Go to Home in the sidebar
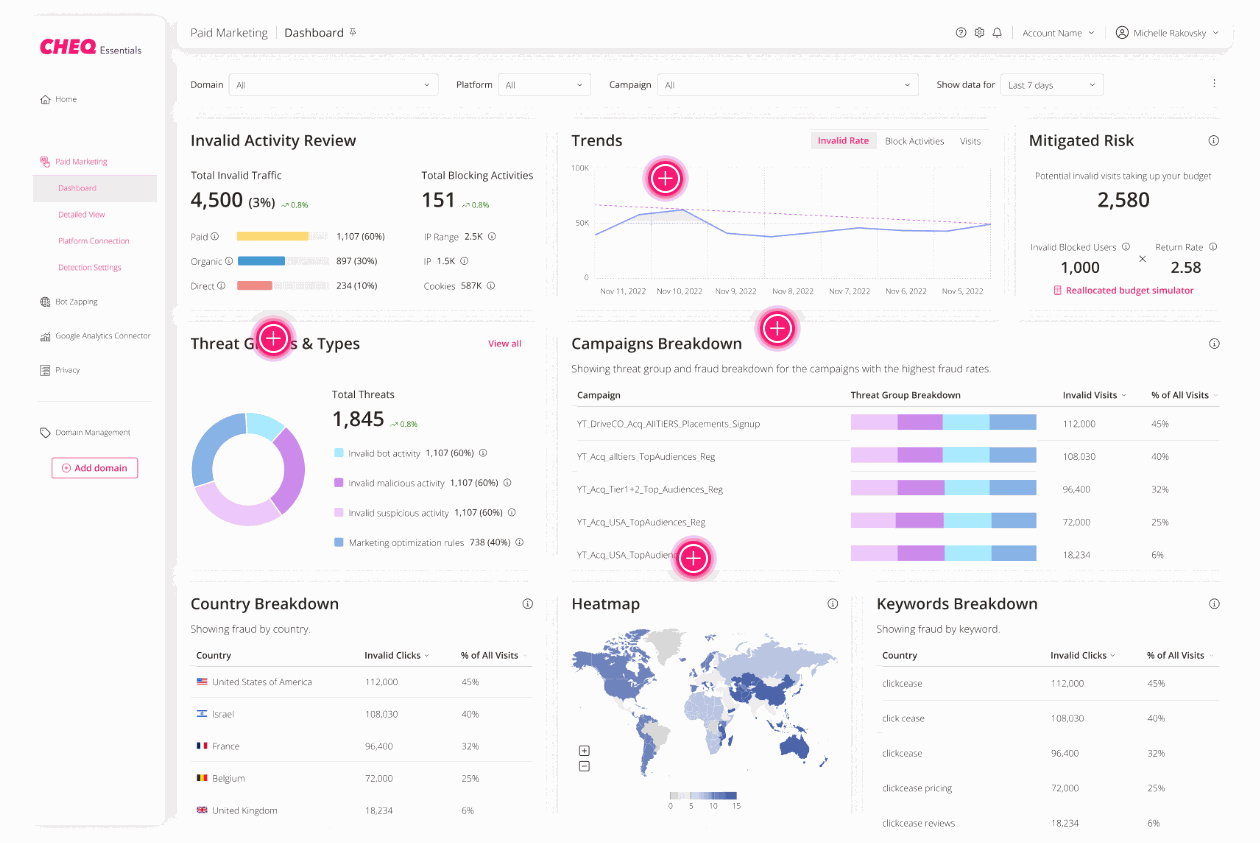 [x=59, y=99]
